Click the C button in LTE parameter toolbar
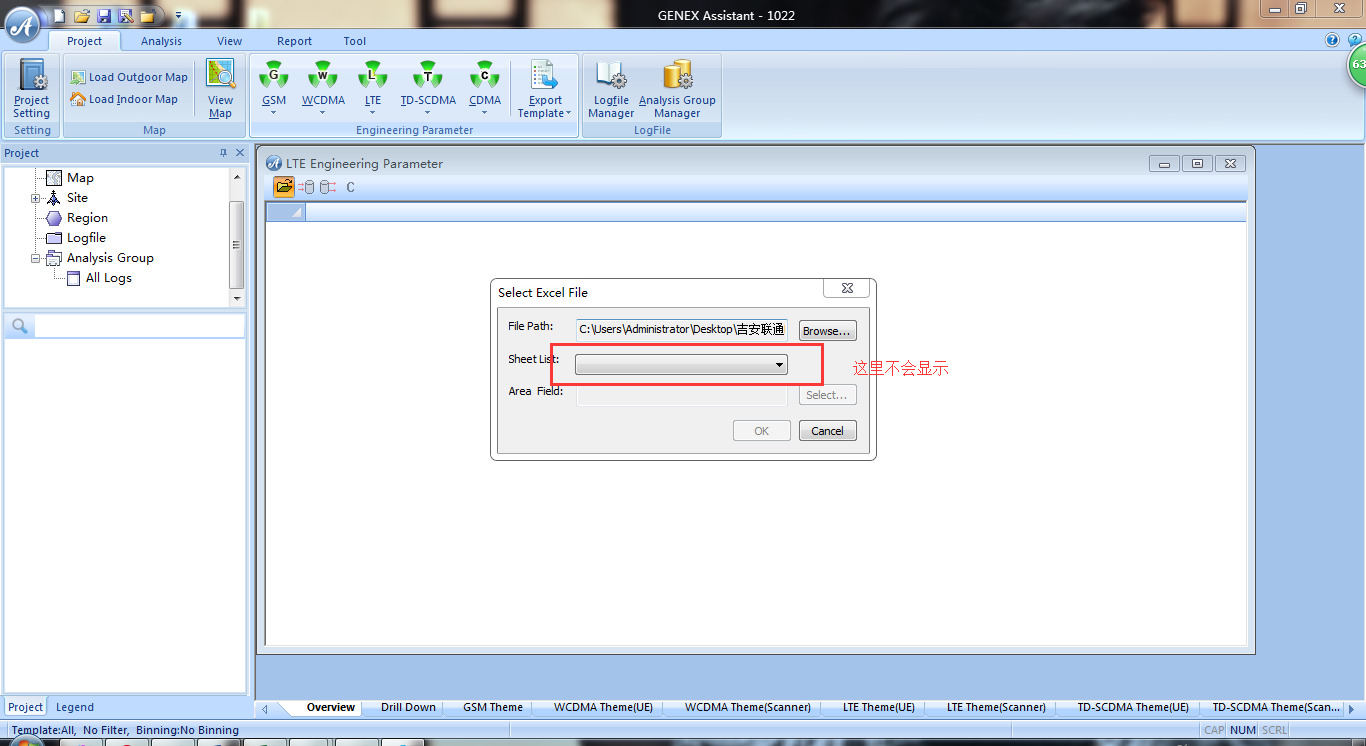The width and height of the screenshot is (1366, 746). tap(350, 187)
